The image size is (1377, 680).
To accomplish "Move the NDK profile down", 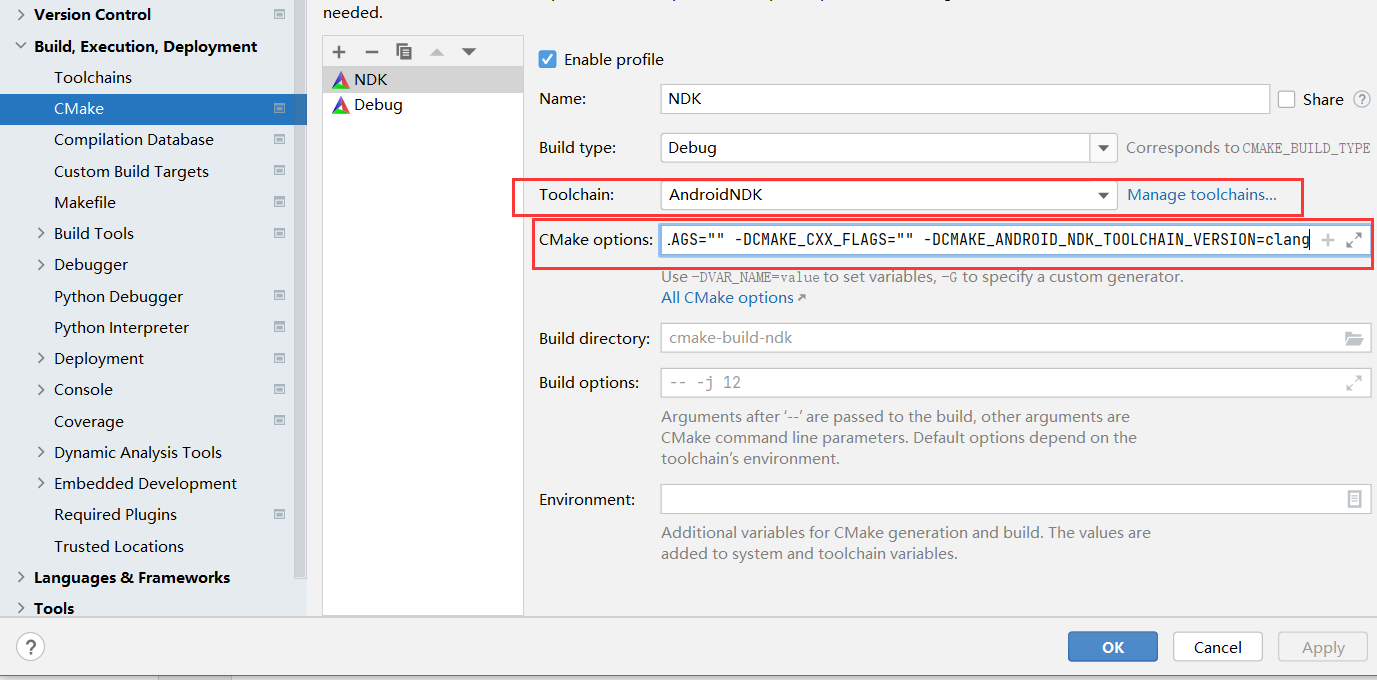I will point(469,51).
